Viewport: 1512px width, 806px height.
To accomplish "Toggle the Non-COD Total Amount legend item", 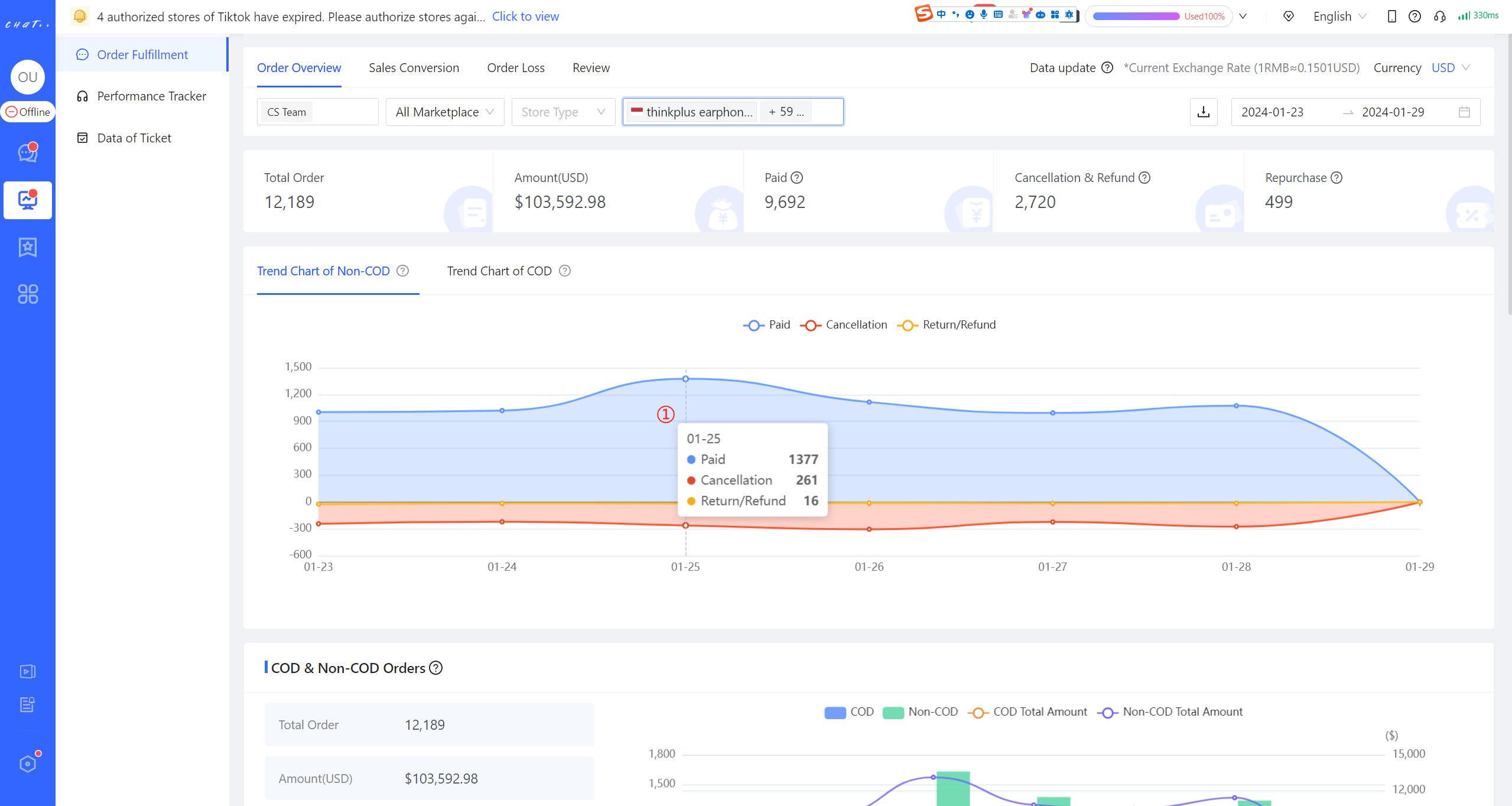I will pyautogui.click(x=1169, y=712).
